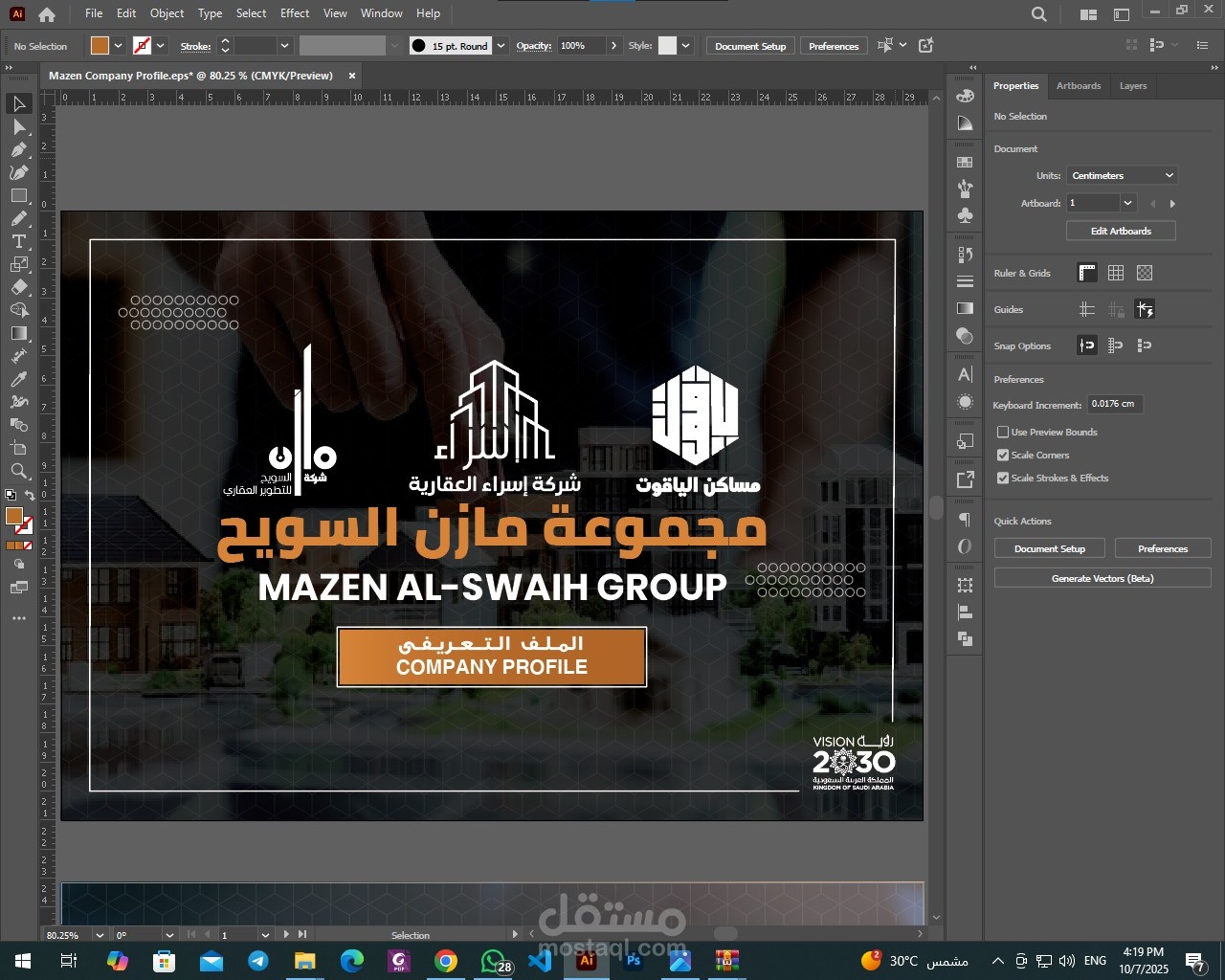The width and height of the screenshot is (1225, 980).
Task: Enable Use Preview Bounds checkbox
Action: click(x=1003, y=432)
